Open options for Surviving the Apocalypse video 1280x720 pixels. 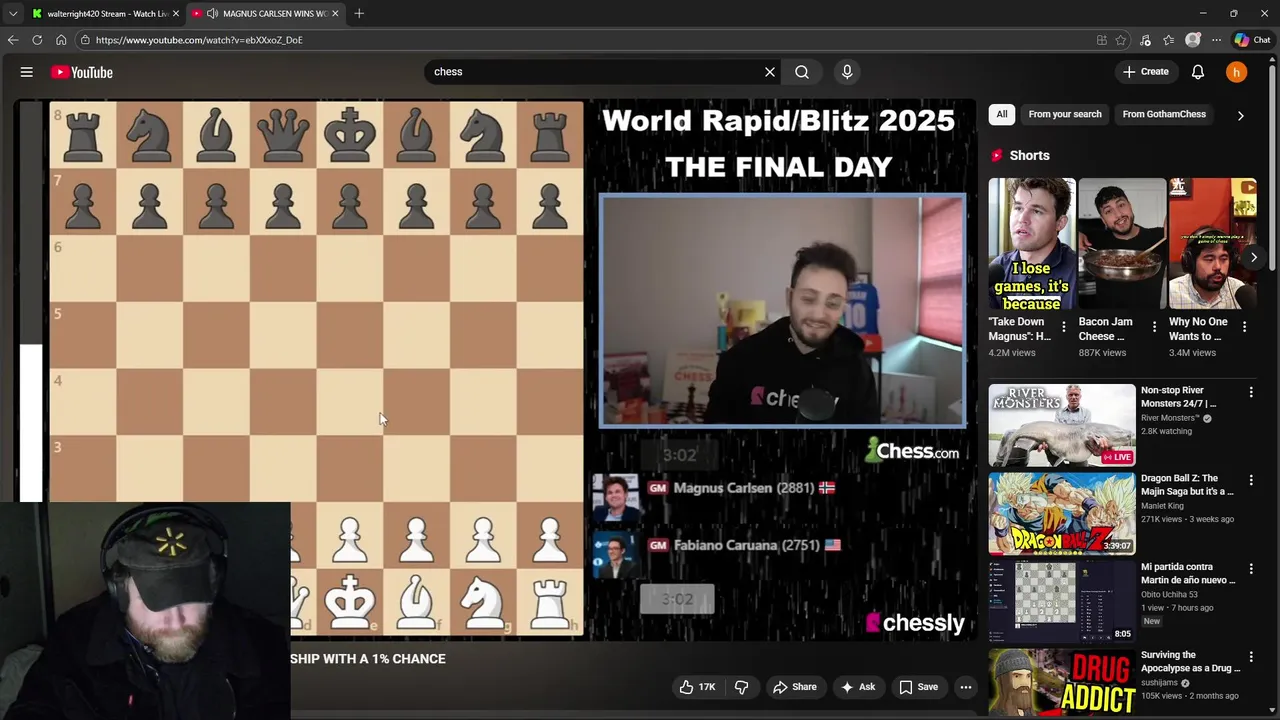[1251, 656]
